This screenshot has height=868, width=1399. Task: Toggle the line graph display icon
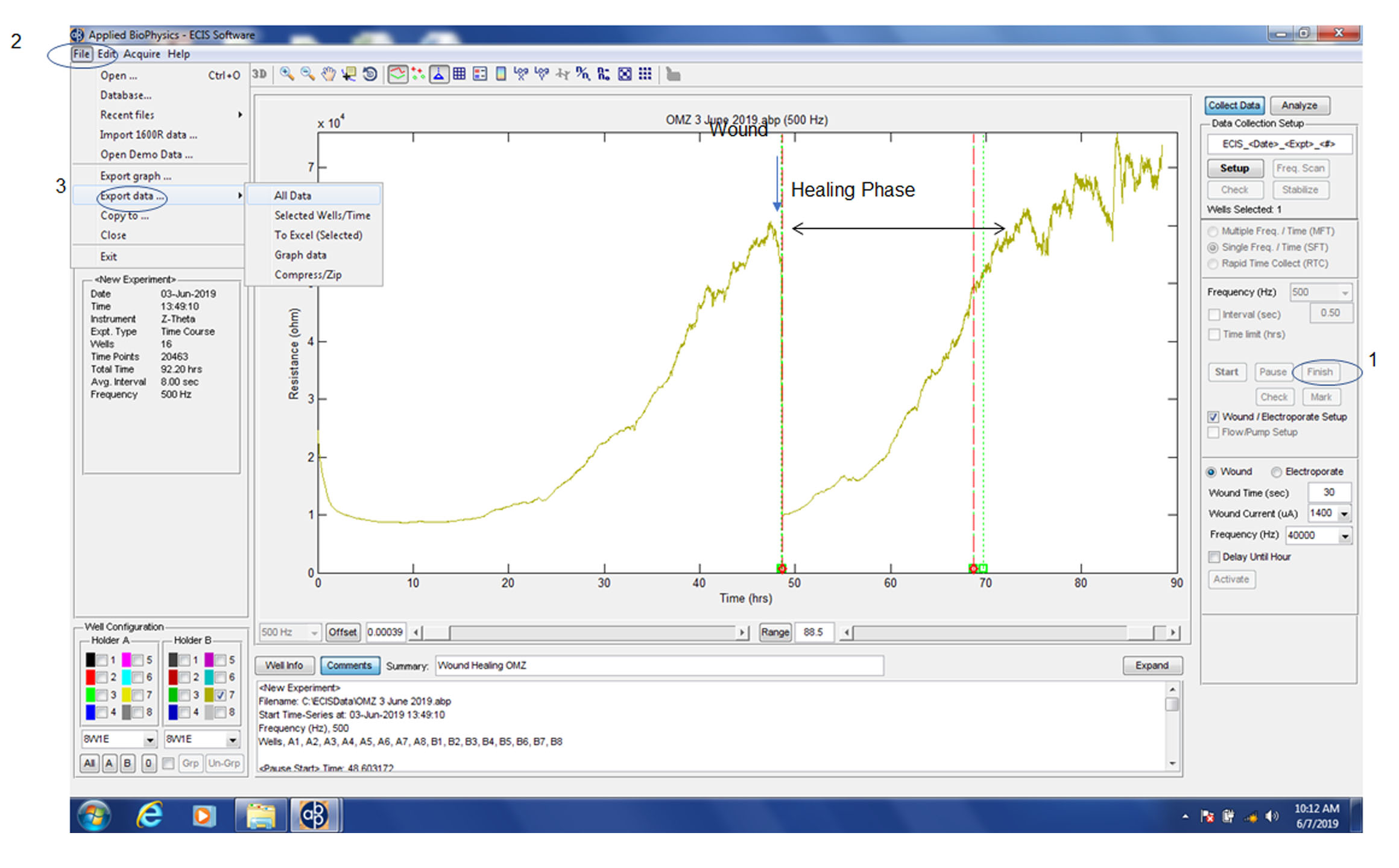click(x=397, y=74)
